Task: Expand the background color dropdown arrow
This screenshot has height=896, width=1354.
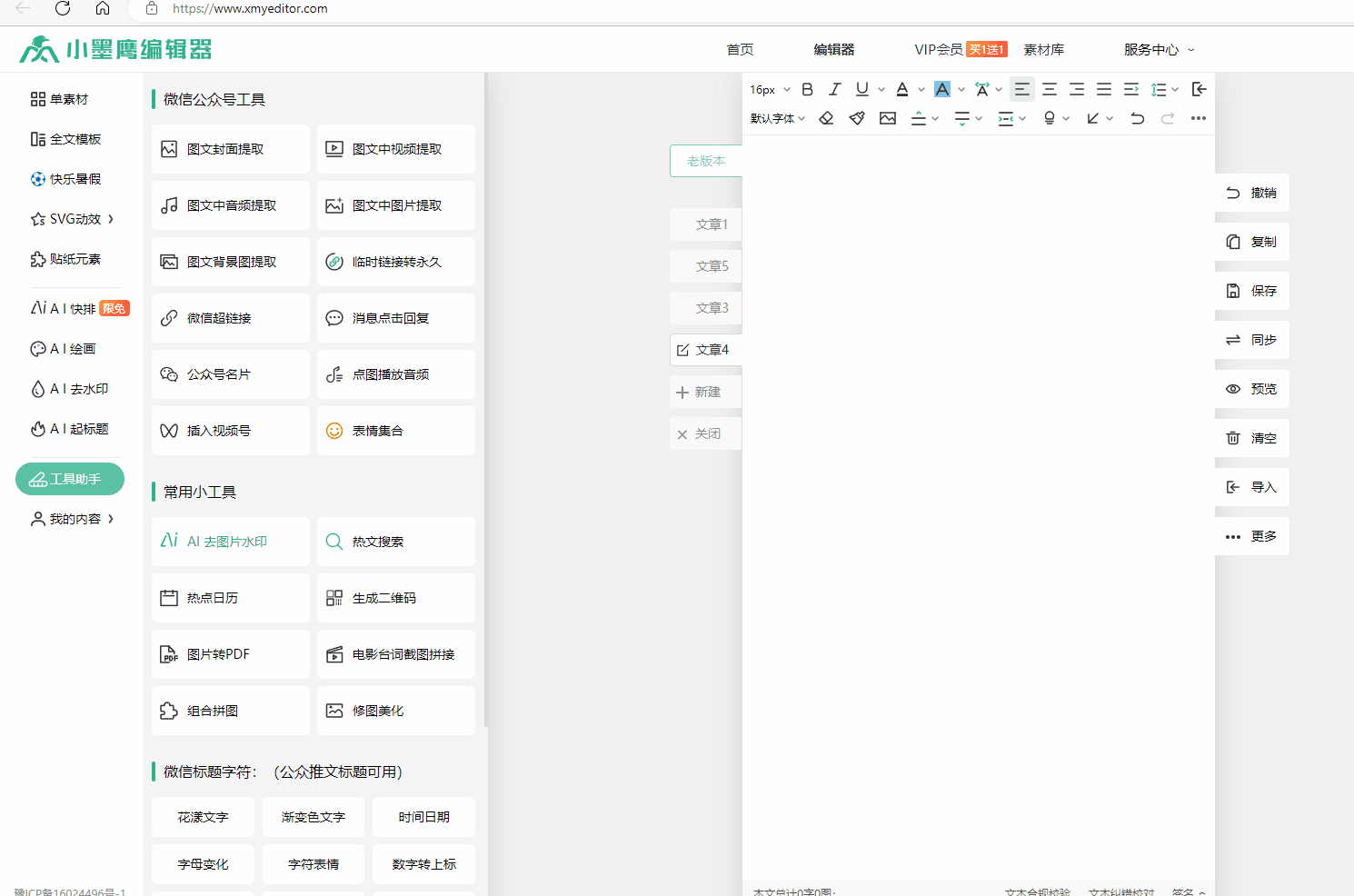Action: click(961, 89)
